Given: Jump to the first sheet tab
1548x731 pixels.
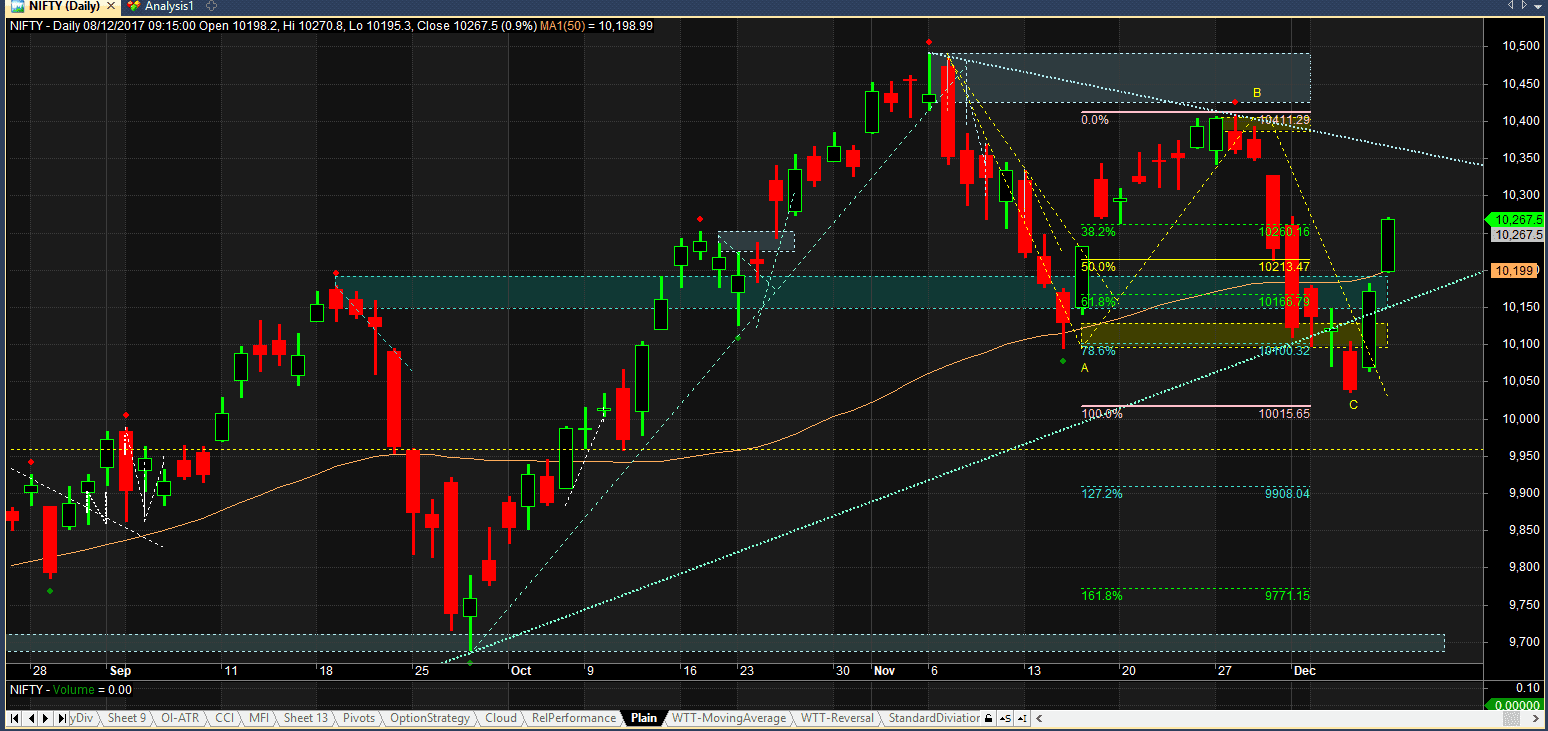Looking at the screenshot, I should point(14,718).
